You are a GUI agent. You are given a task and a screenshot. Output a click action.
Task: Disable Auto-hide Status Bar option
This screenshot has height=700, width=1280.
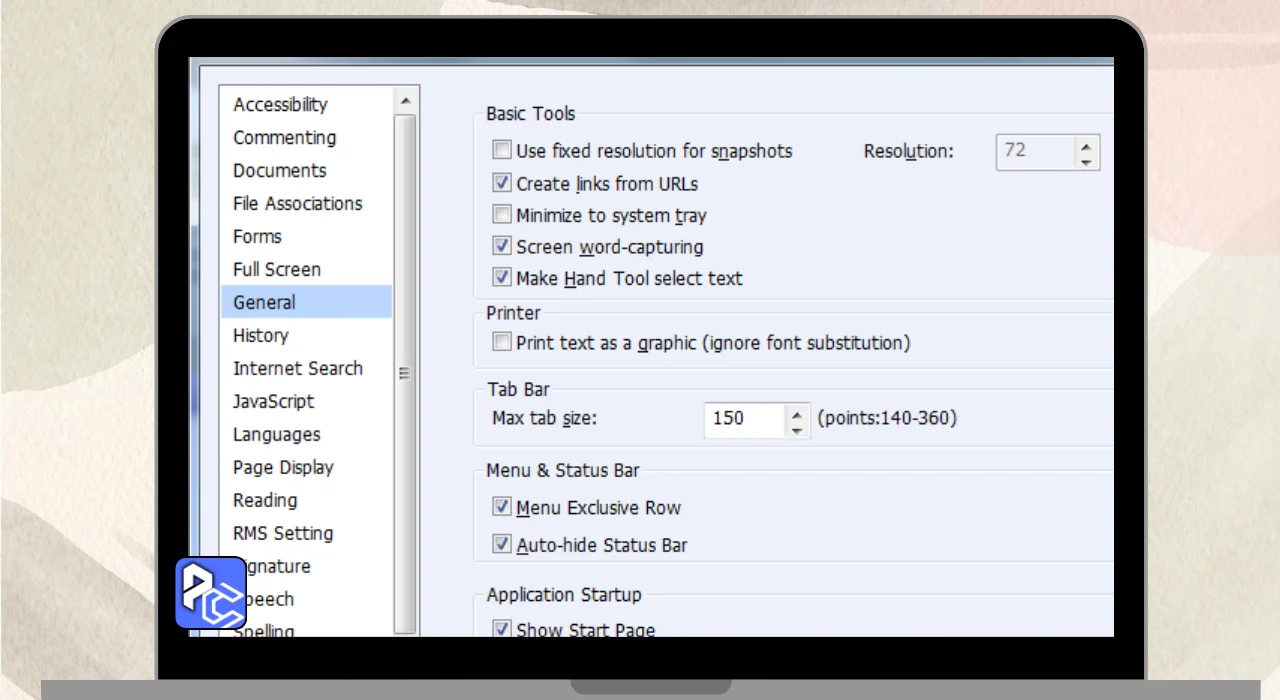502,545
